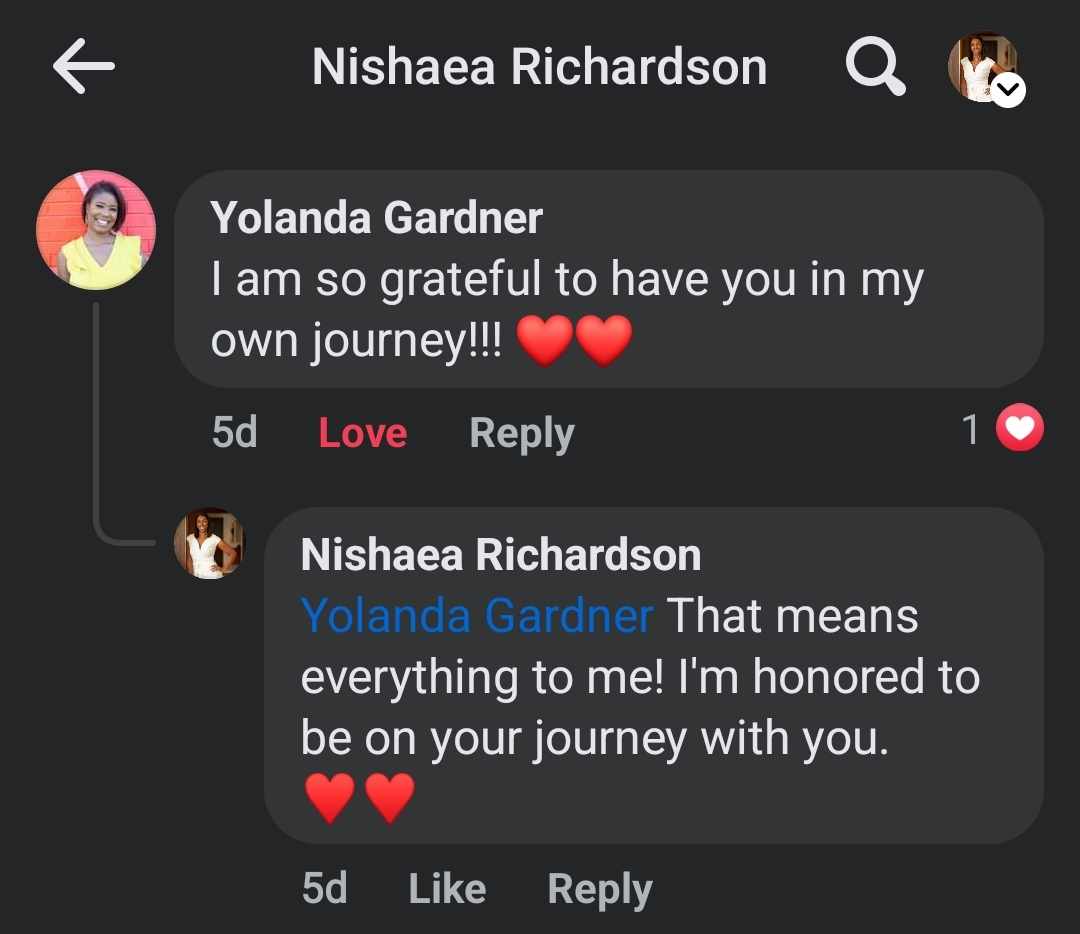Toggle the Love reaction on Yolanda's comment

(x=362, y=433)
